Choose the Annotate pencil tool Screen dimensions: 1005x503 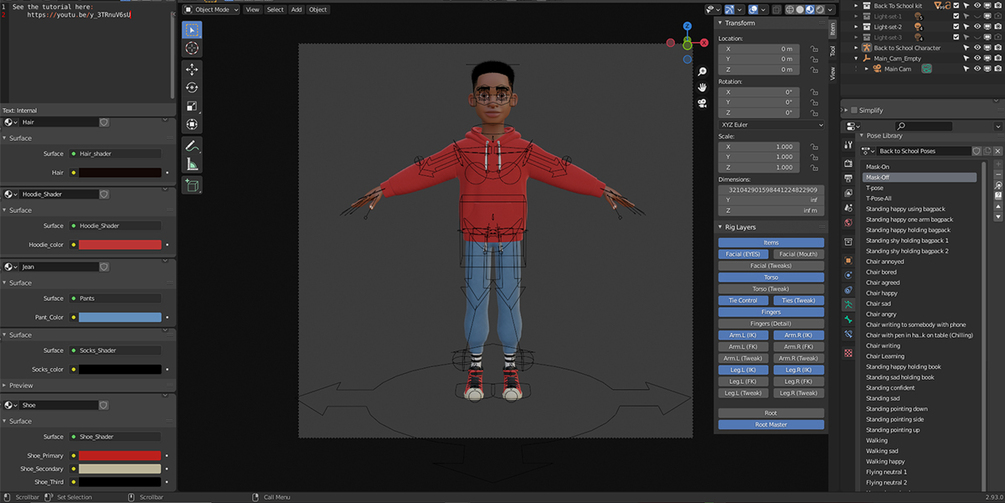tap(192, 146)
